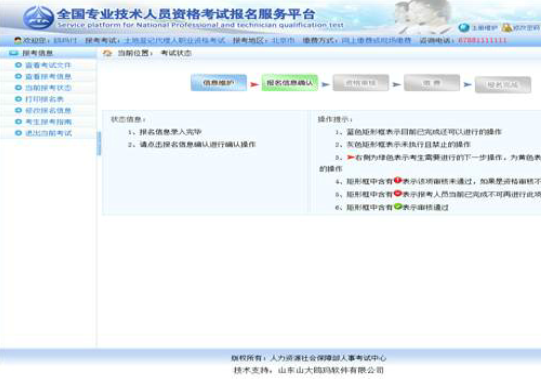Image resolution: width=541 pixels, height=384 pixels.
Task: Open 打印报名表 in the sidebar
Action: 44,99
